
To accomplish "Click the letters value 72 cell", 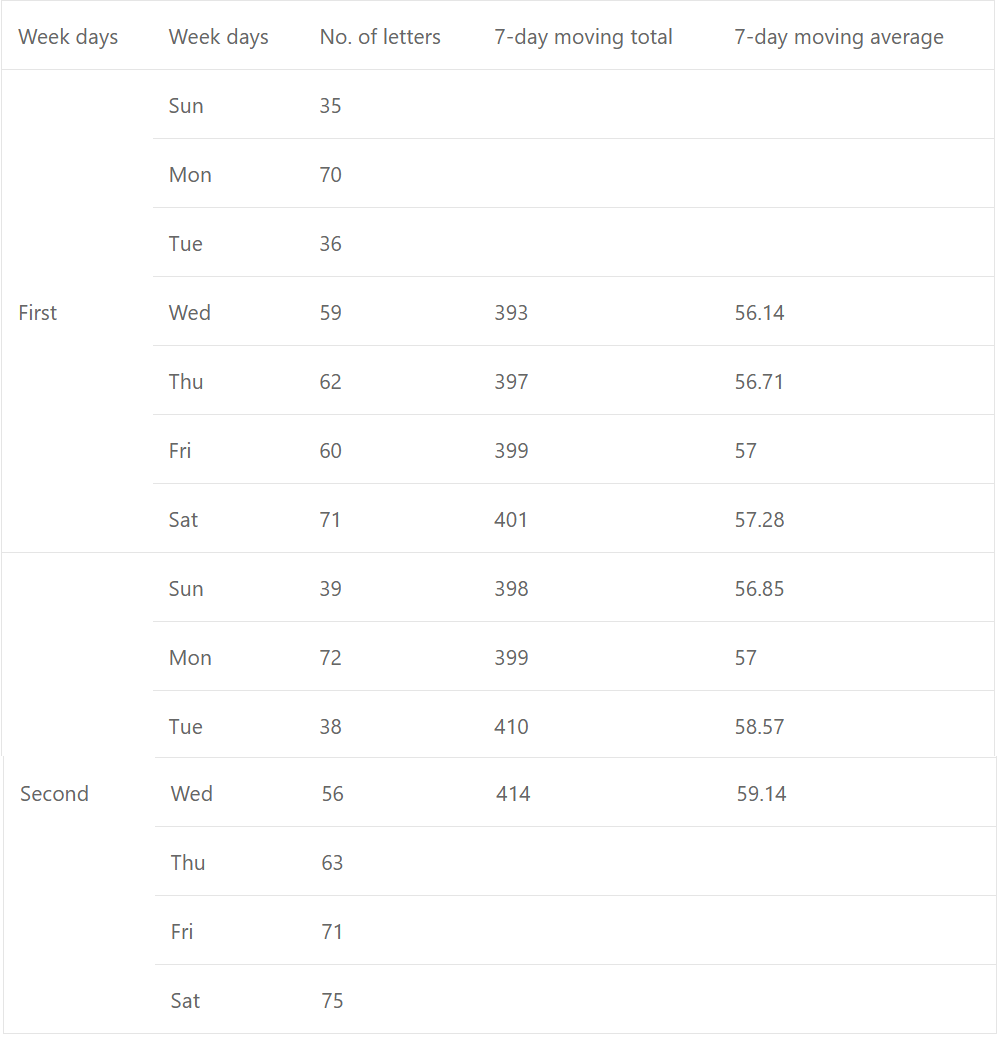I will tap(331, 658).
